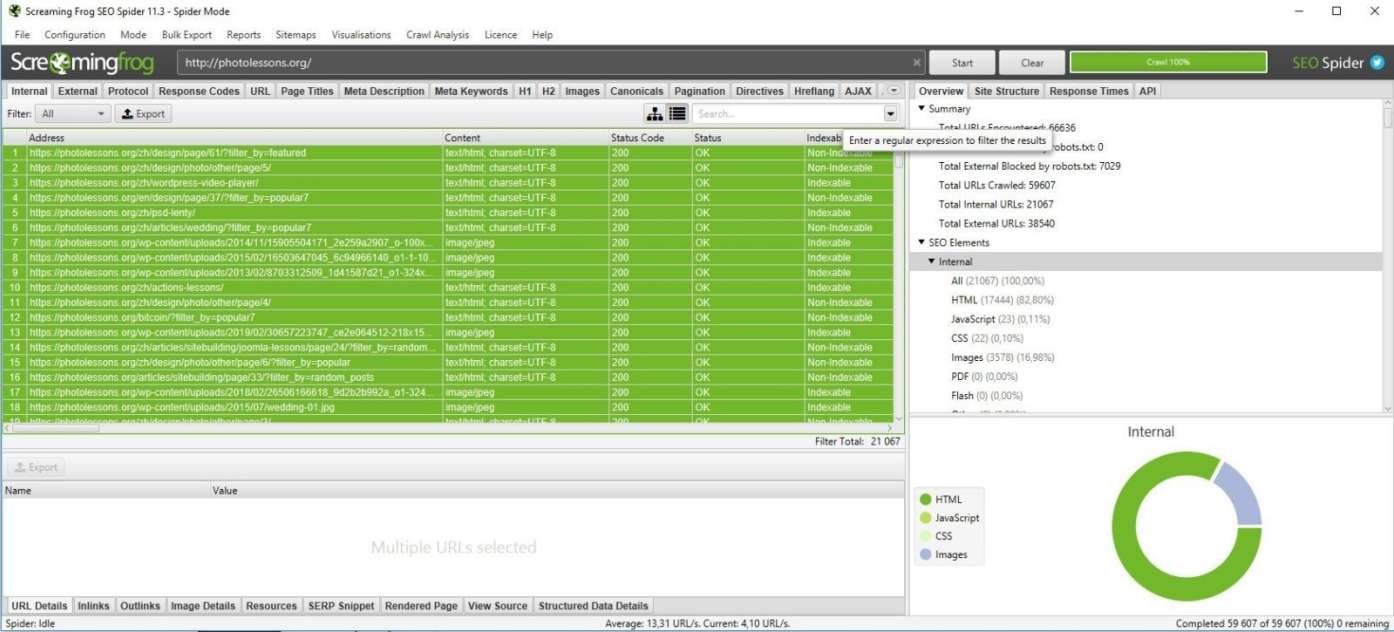This screenshot has width=1394, height=632.
Task: Open the Mode menu
Action: tap(133, 34)
